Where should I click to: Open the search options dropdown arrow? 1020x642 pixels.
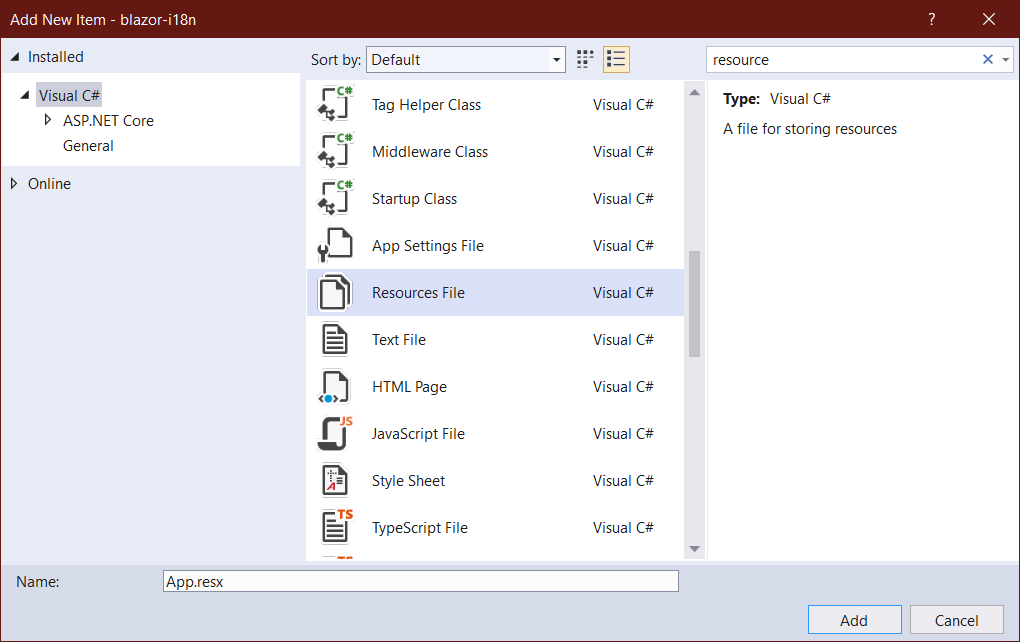coord(1006,60)
